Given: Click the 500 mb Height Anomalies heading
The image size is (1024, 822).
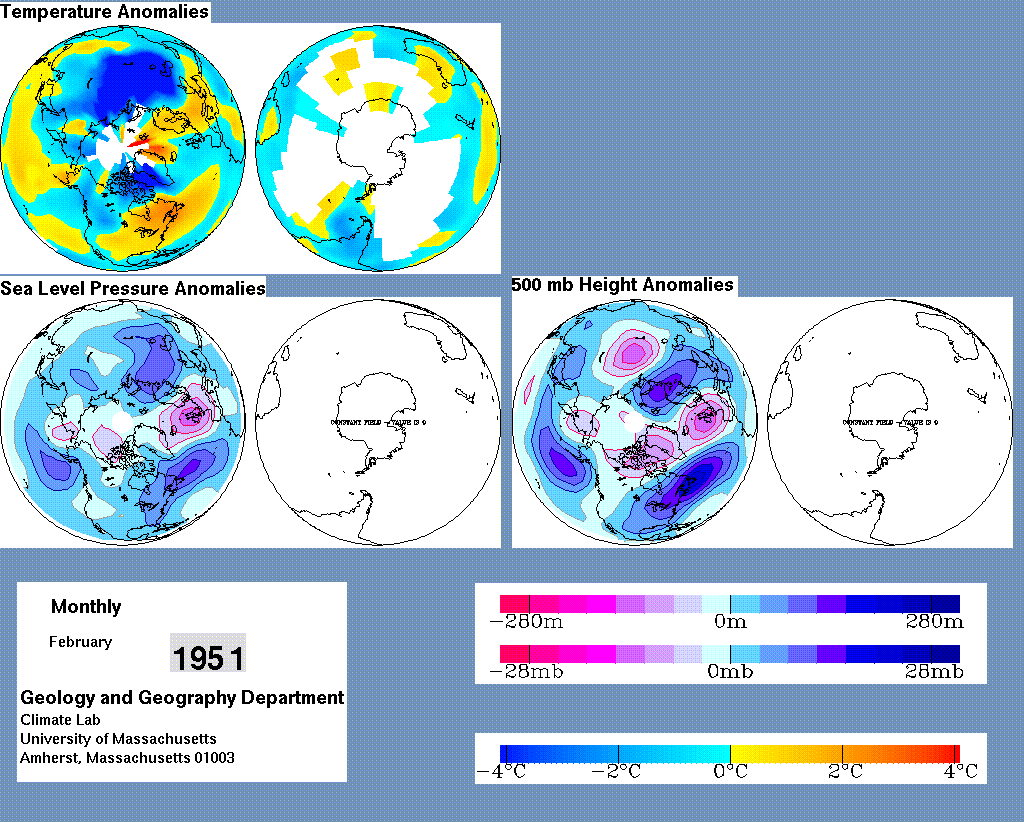Looking at the screenshot, I should [x=622, y=285].
